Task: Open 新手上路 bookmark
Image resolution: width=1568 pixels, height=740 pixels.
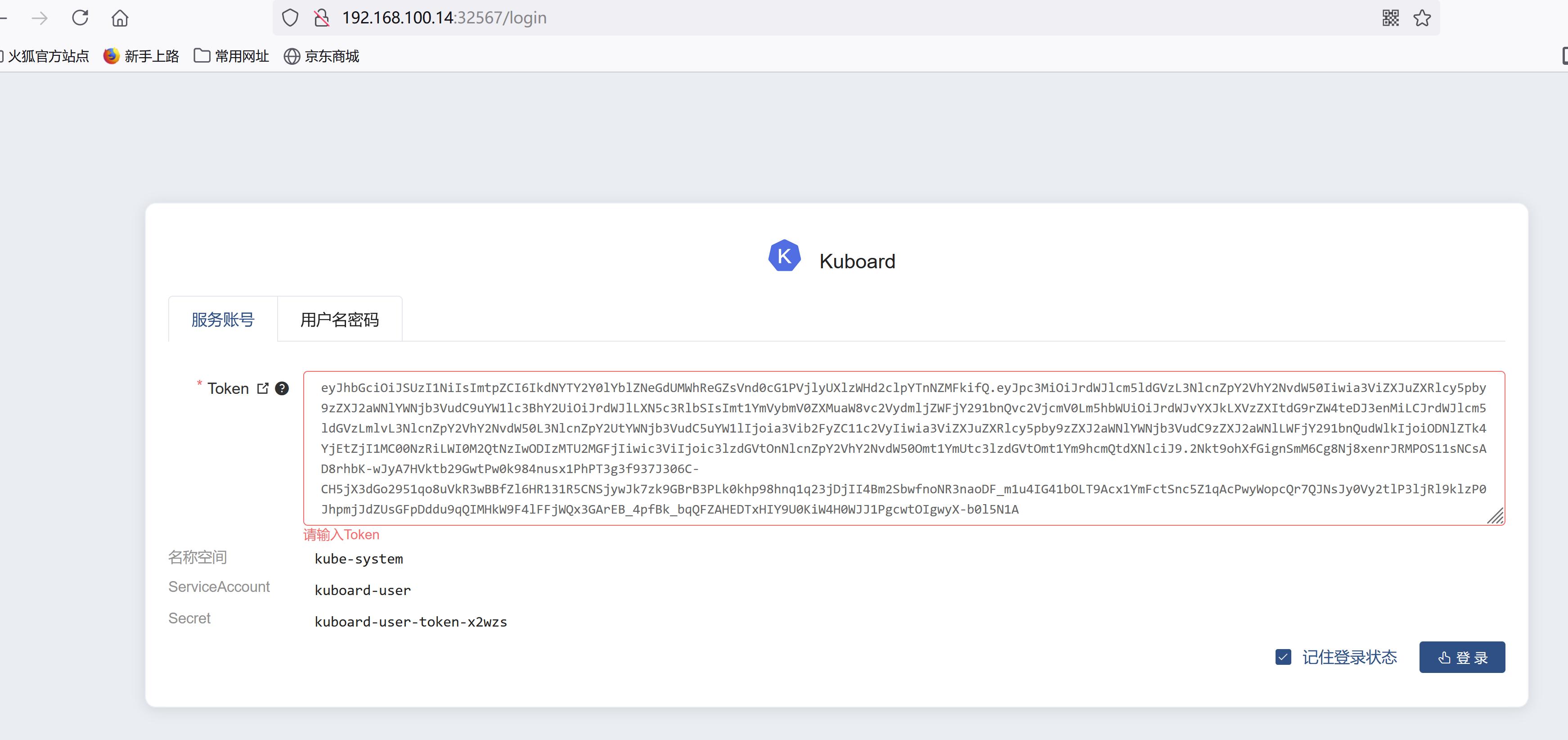Action: (141, 56)
